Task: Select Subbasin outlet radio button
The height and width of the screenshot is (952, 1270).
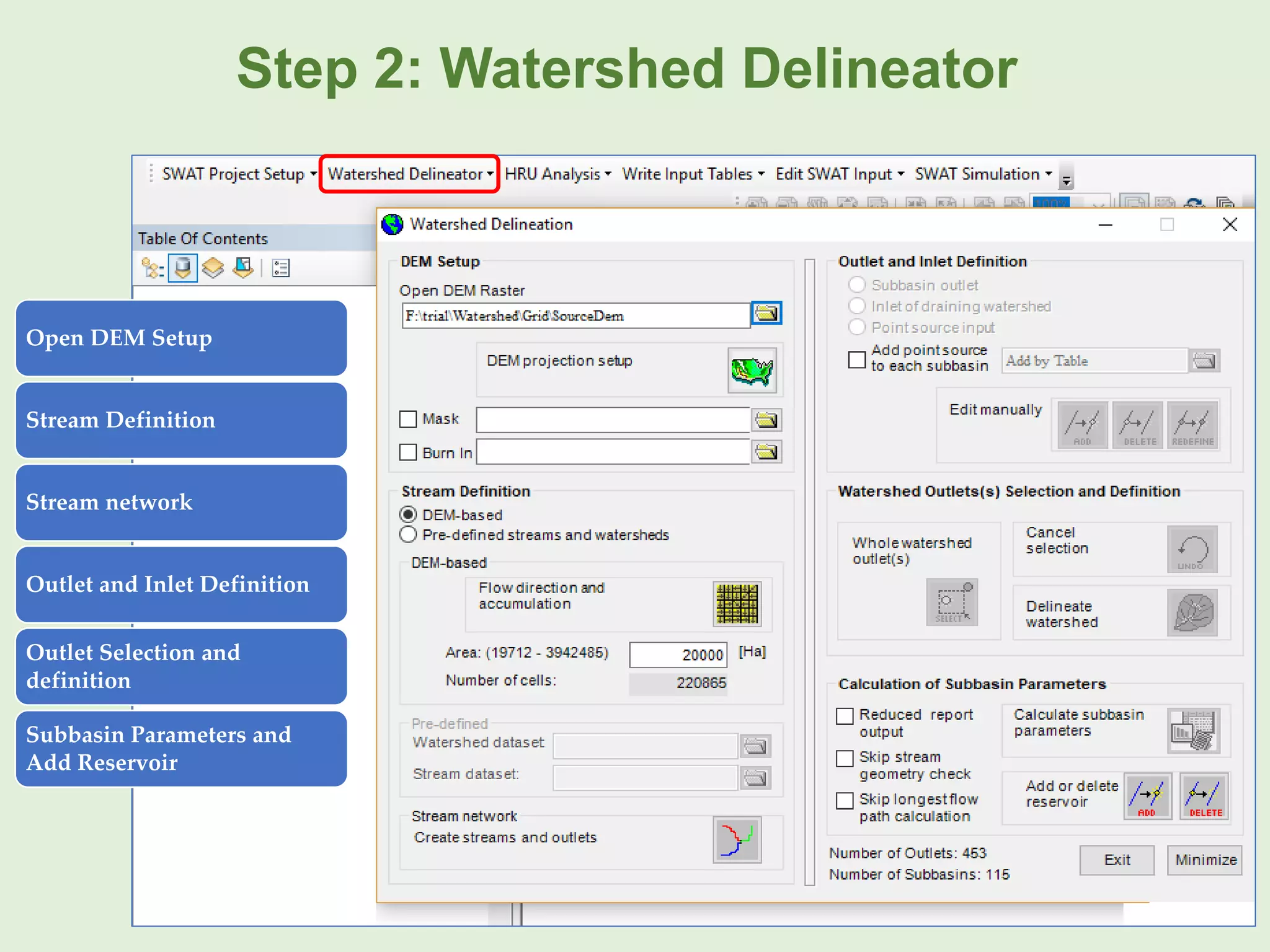Action: [x=856, y=284]
